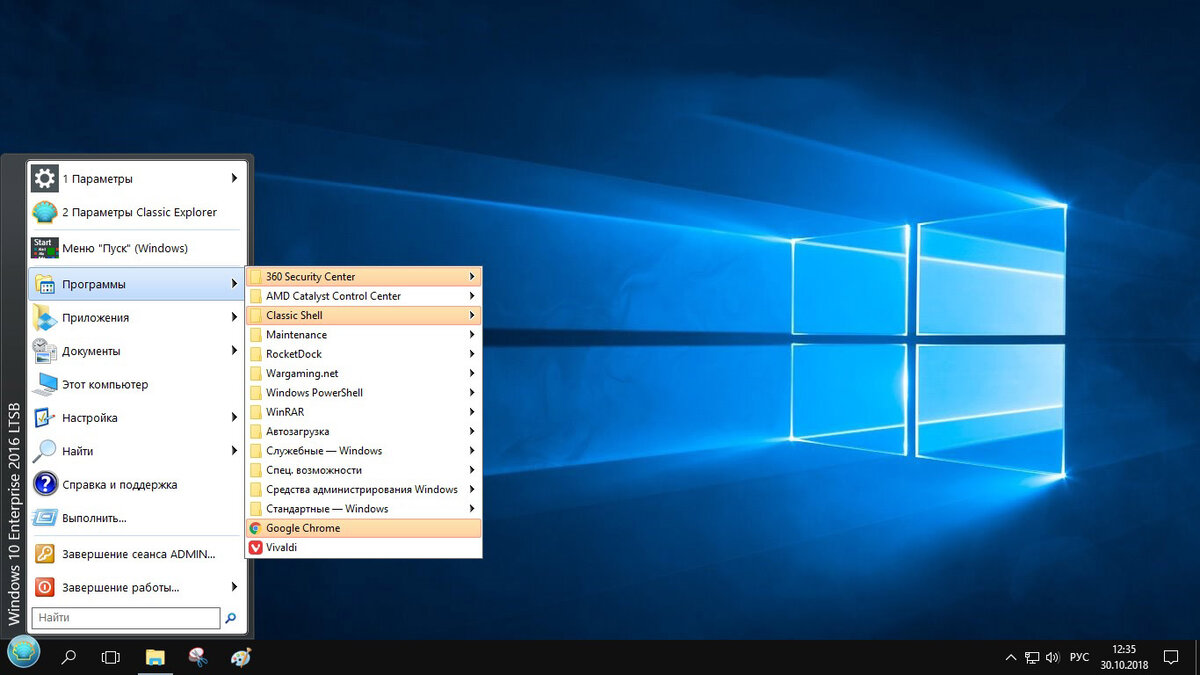The image size is (1200, 675).
Task: Click the Google Chrome icon in Programs list
Action: (x=256, y=528)
